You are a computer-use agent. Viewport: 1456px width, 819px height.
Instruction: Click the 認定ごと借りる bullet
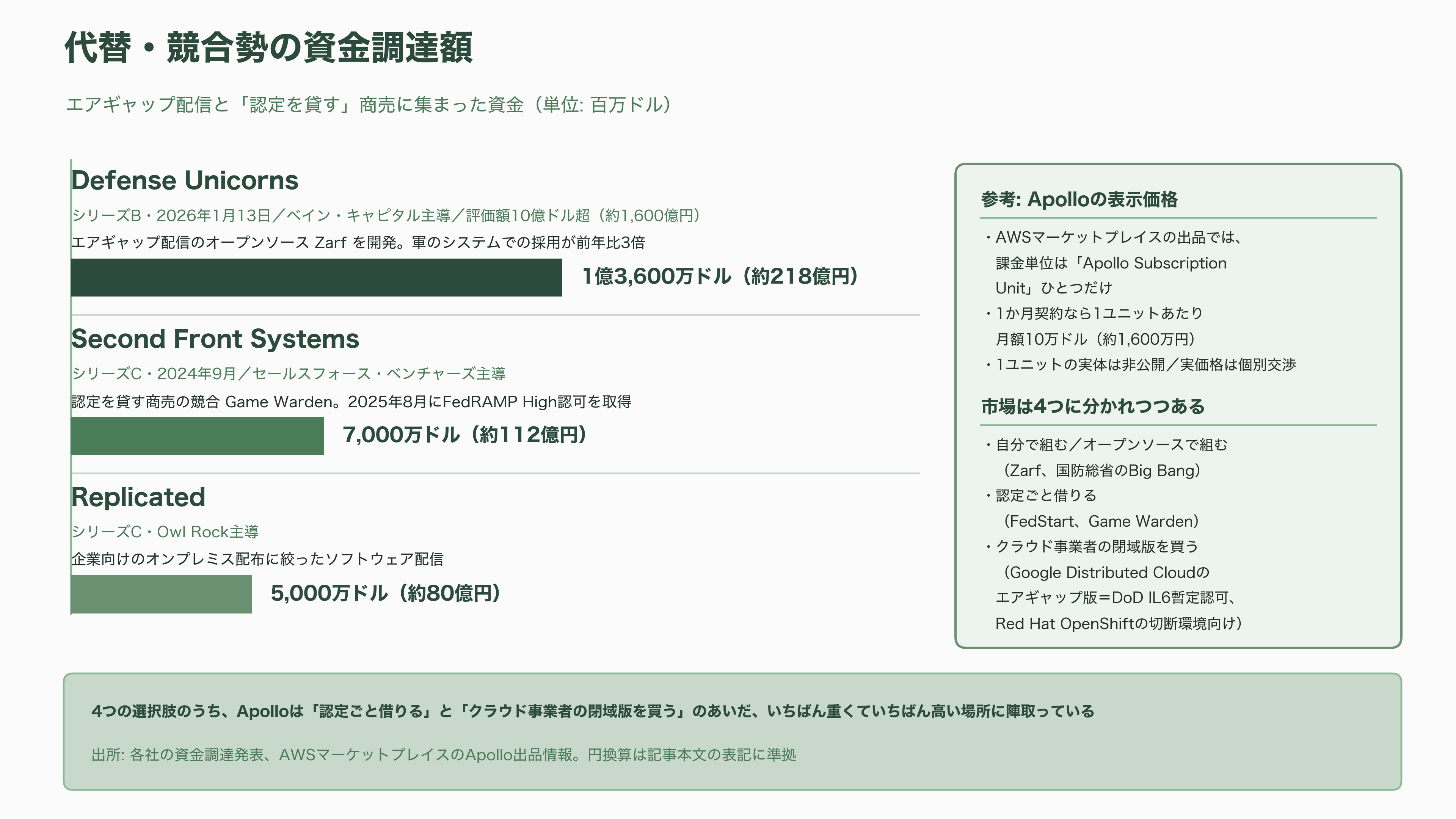1040,496
